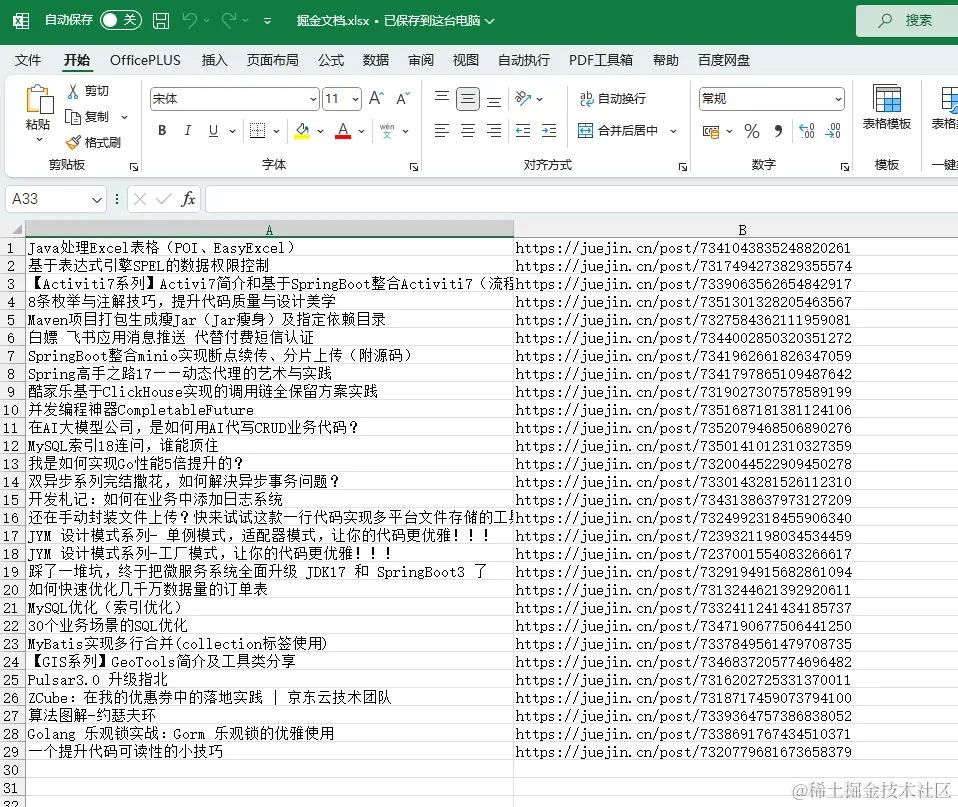Image resolution: width=958 pixels, height=807 pixels.
Task: Click the decrease decimal icon
Action: tap(833, 131)
